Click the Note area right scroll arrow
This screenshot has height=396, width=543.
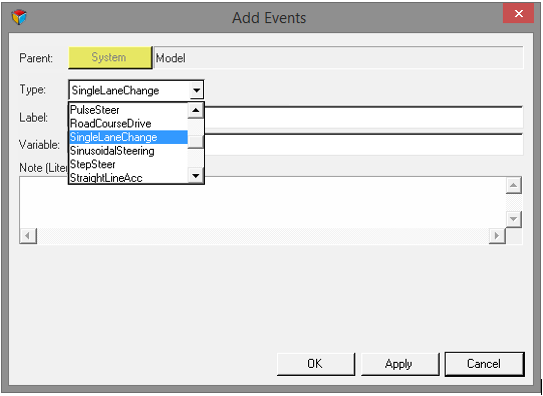497,236
